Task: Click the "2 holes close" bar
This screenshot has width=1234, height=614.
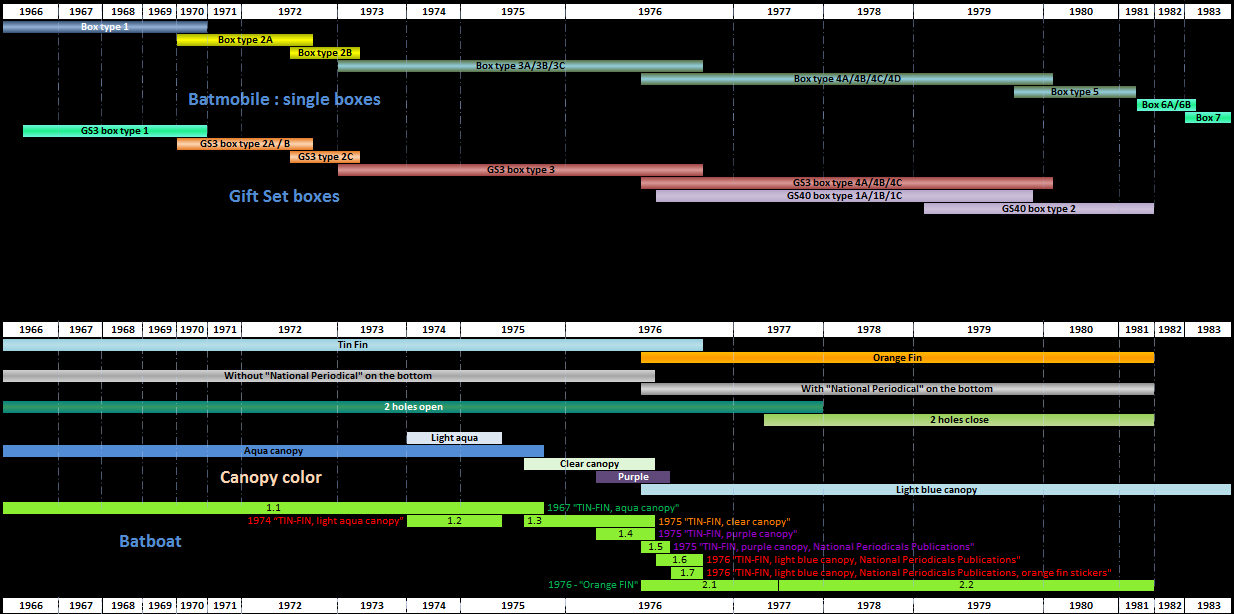Action: tap(959, 420)
